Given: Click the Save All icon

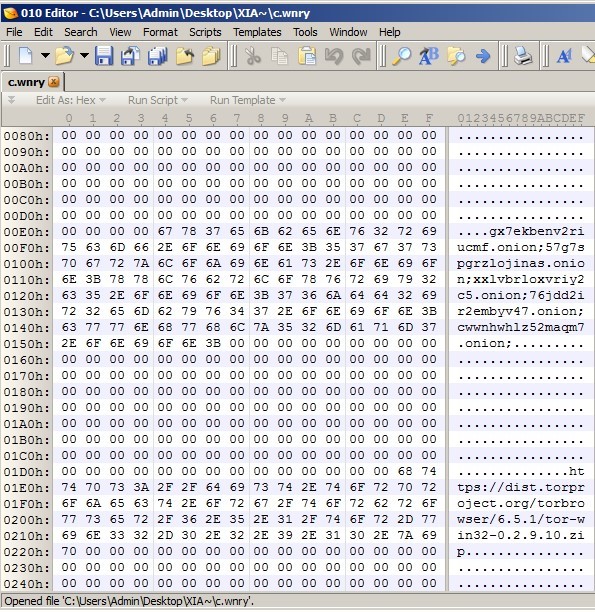Looking at the screenshot, I should point(157,56).
